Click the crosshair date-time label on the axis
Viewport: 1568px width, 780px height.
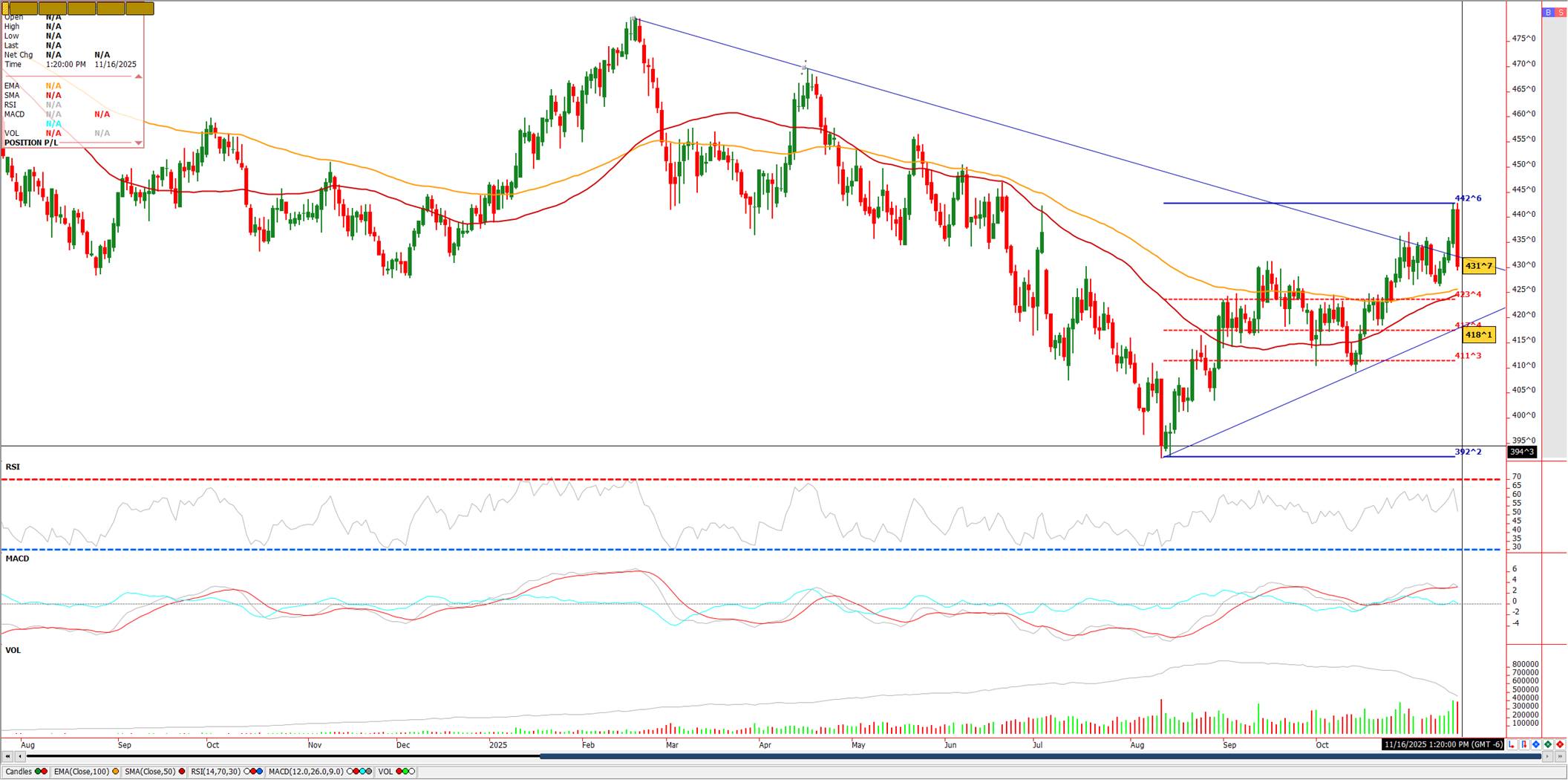tap(1443, 744)
